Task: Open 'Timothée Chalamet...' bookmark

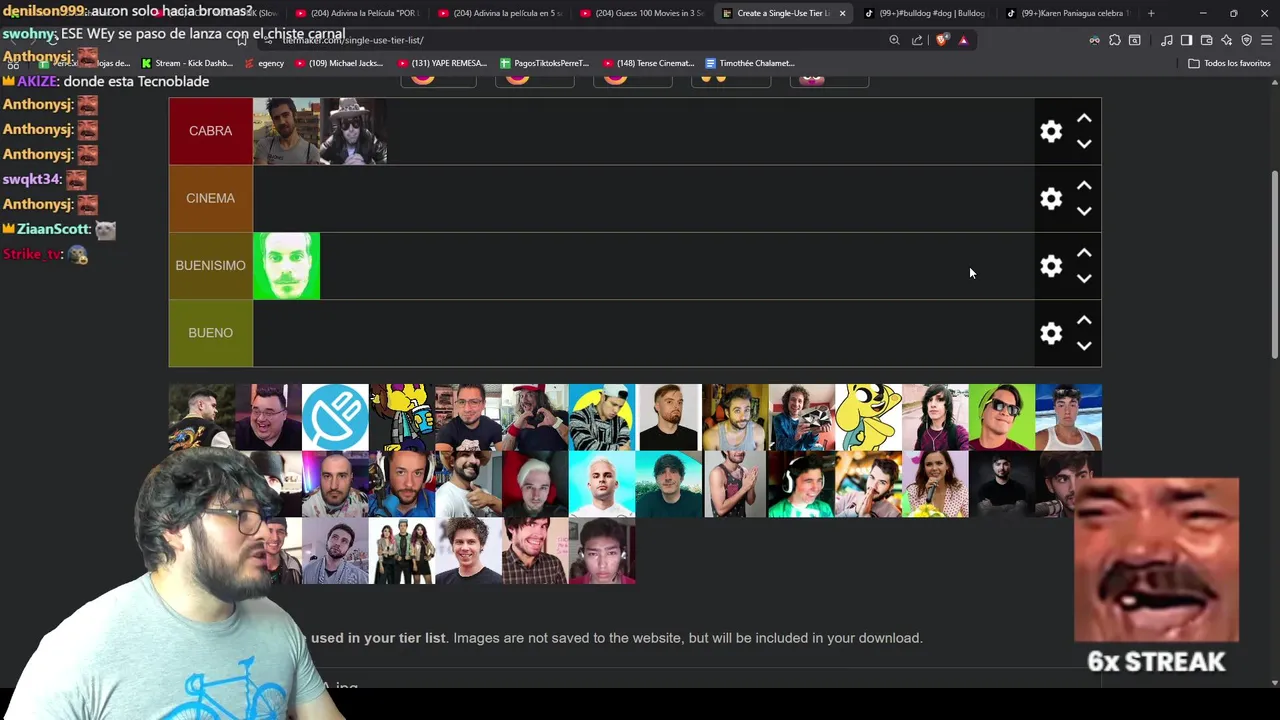Action: point(750,63)
